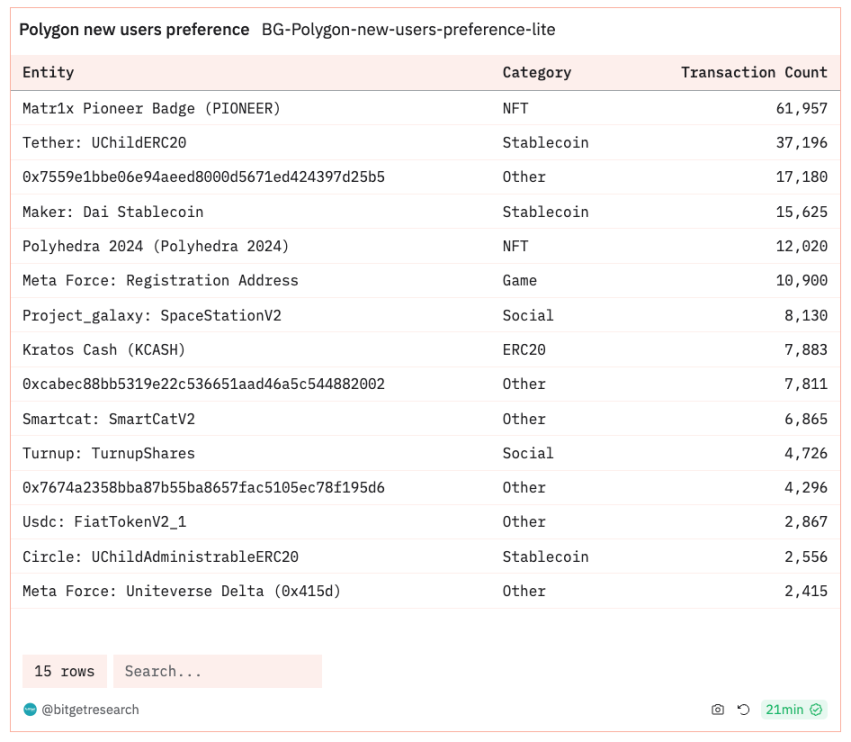
Task: Select the Tether: UChildERC20 entity cell
Action: pos(104,143)
